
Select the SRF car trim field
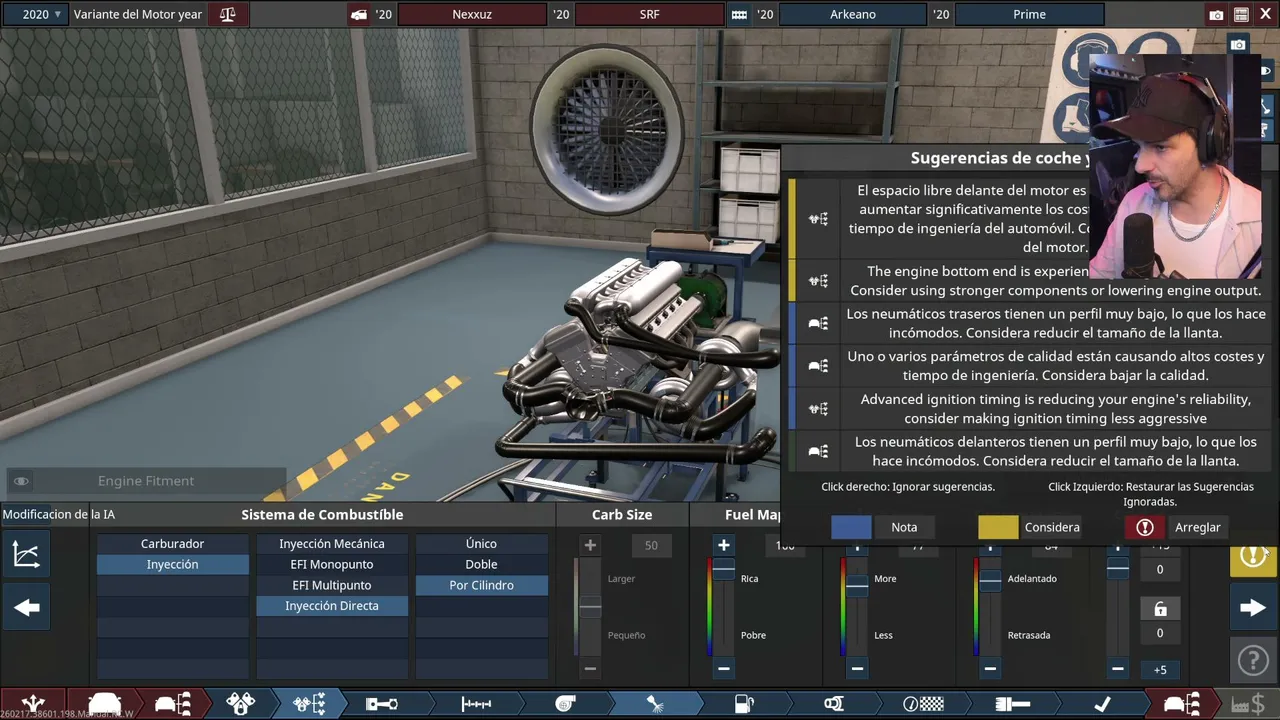point(649,14)
